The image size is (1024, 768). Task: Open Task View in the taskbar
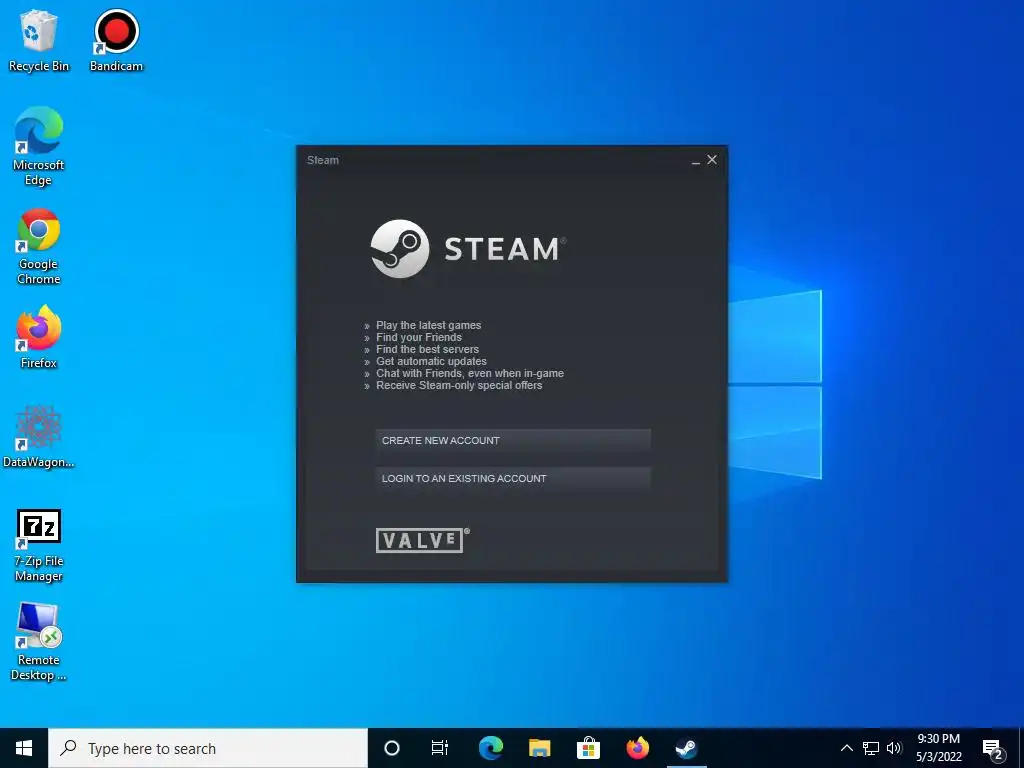pos(440,748)
